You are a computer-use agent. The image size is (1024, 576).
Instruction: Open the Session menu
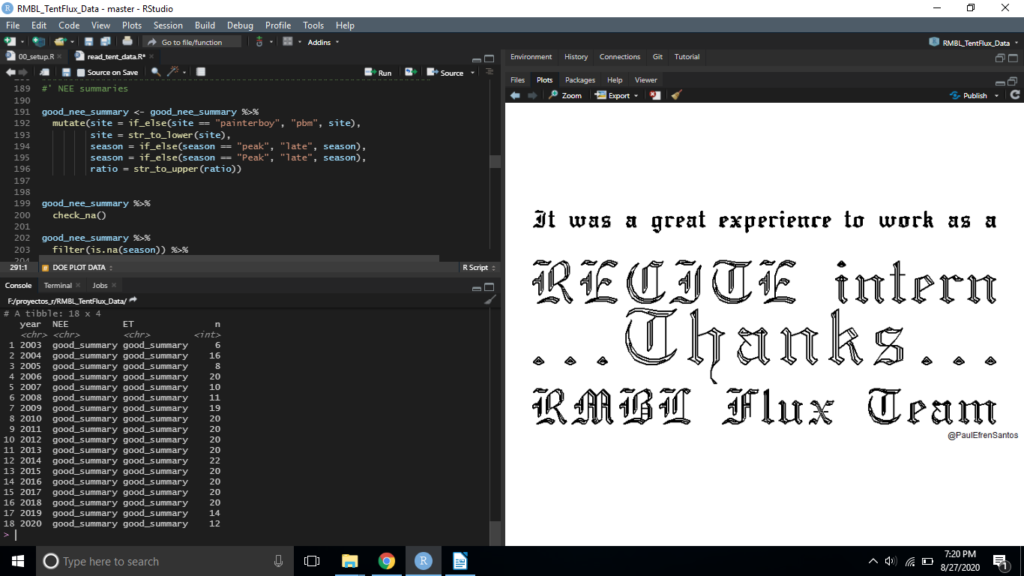tap(168, 25)
